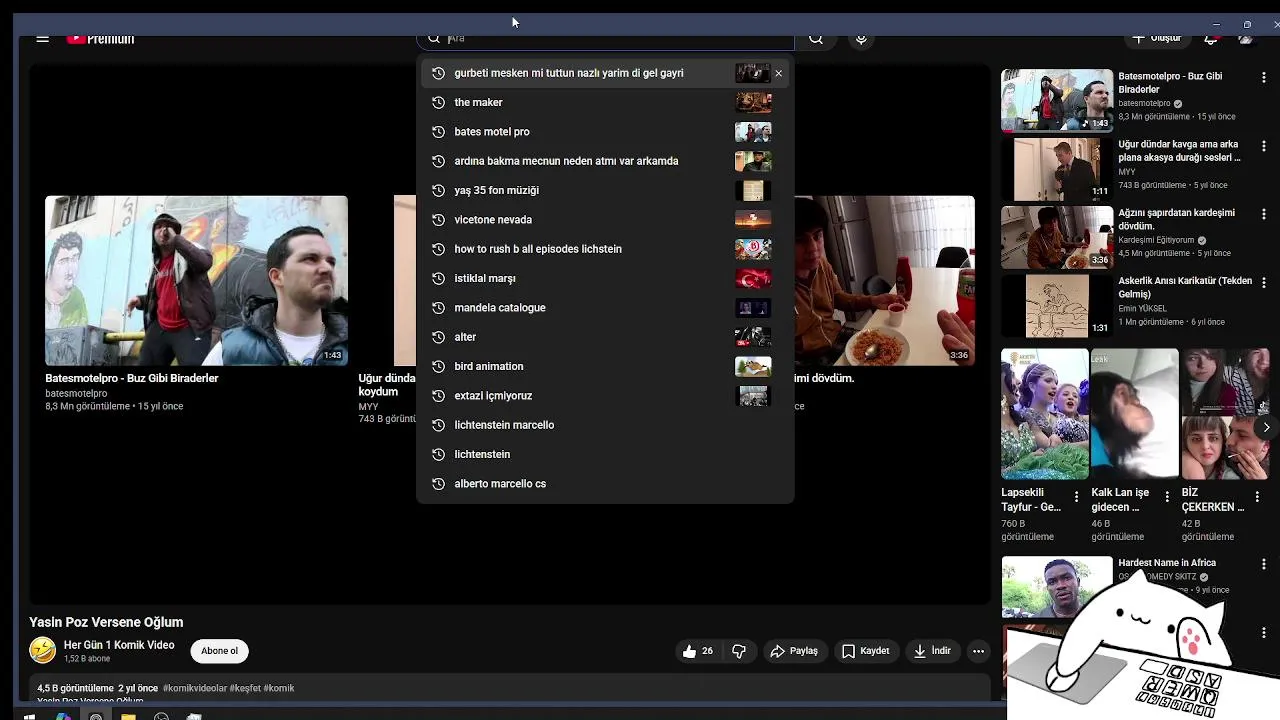Open sidebar video 'Hardest Name in Africa'

coord(1166,563)
